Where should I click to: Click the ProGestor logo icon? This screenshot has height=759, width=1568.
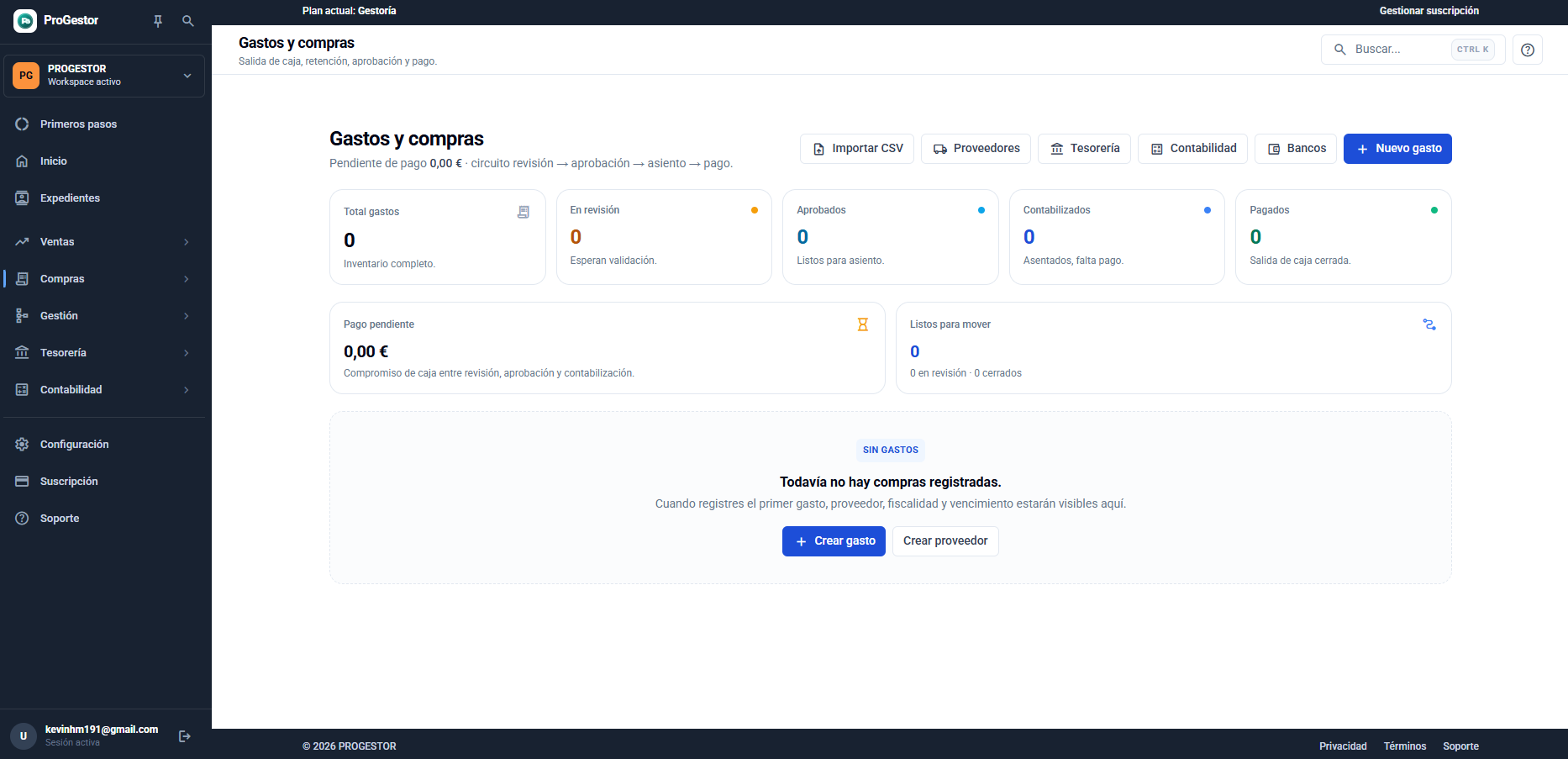click(x=25, y=21)
